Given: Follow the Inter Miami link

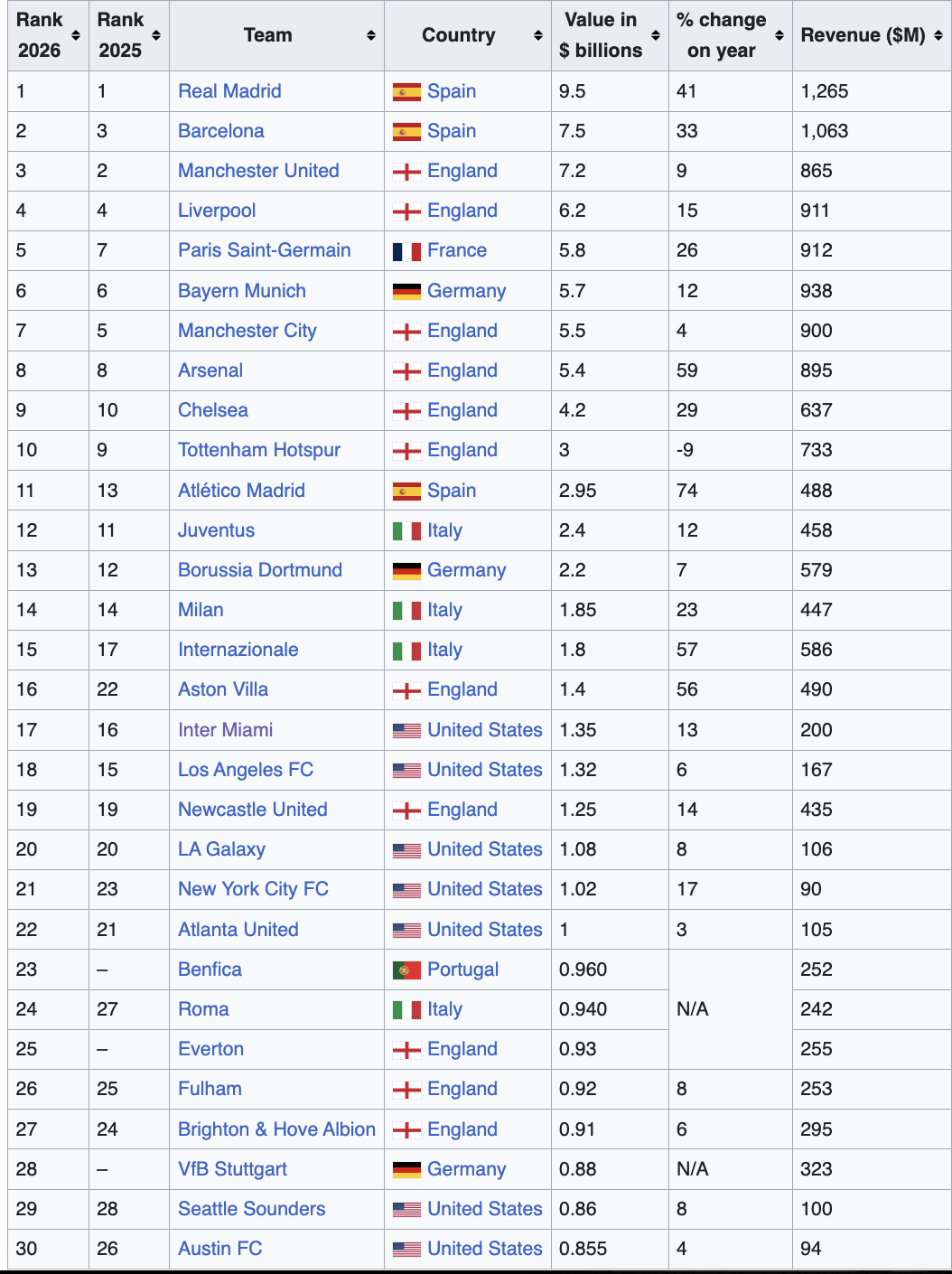Looking at the screenshot, I should tap(225, 729).
